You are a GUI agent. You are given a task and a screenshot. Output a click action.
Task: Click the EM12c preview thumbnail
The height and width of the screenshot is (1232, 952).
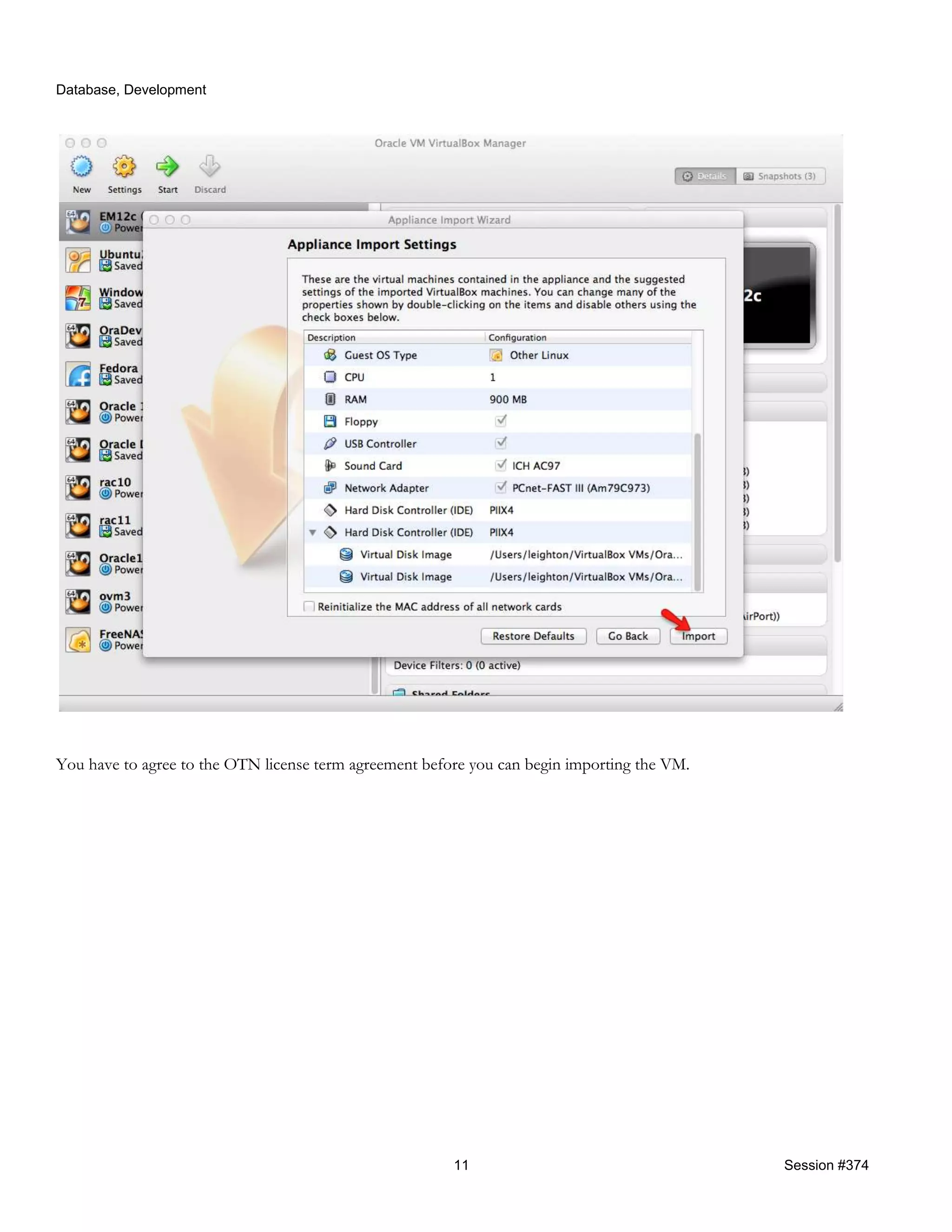pyautogui.click(x=780, y=295)
